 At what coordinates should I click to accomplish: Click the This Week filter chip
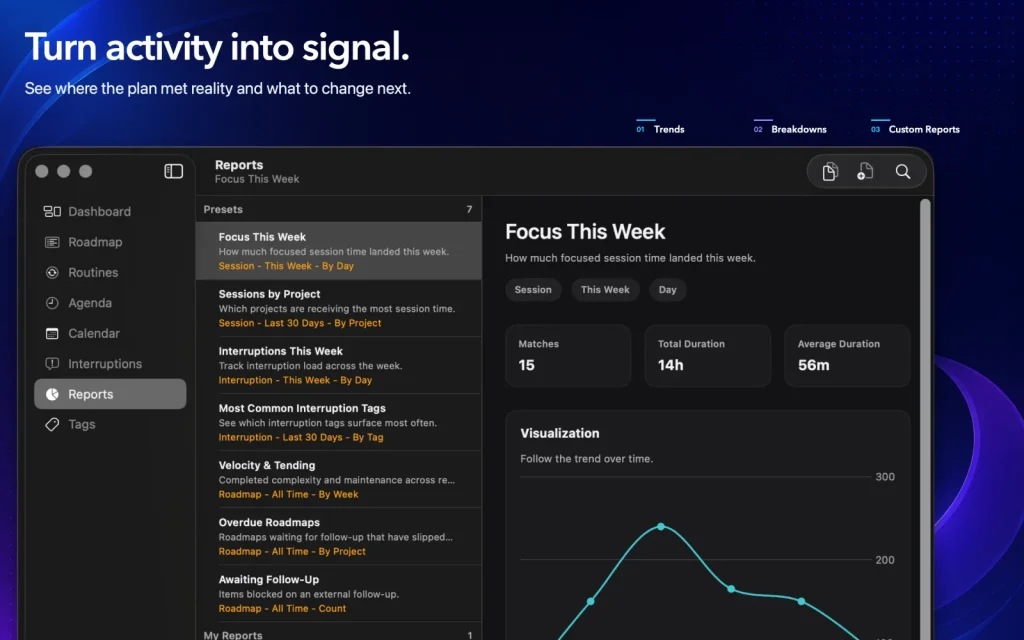605,289
